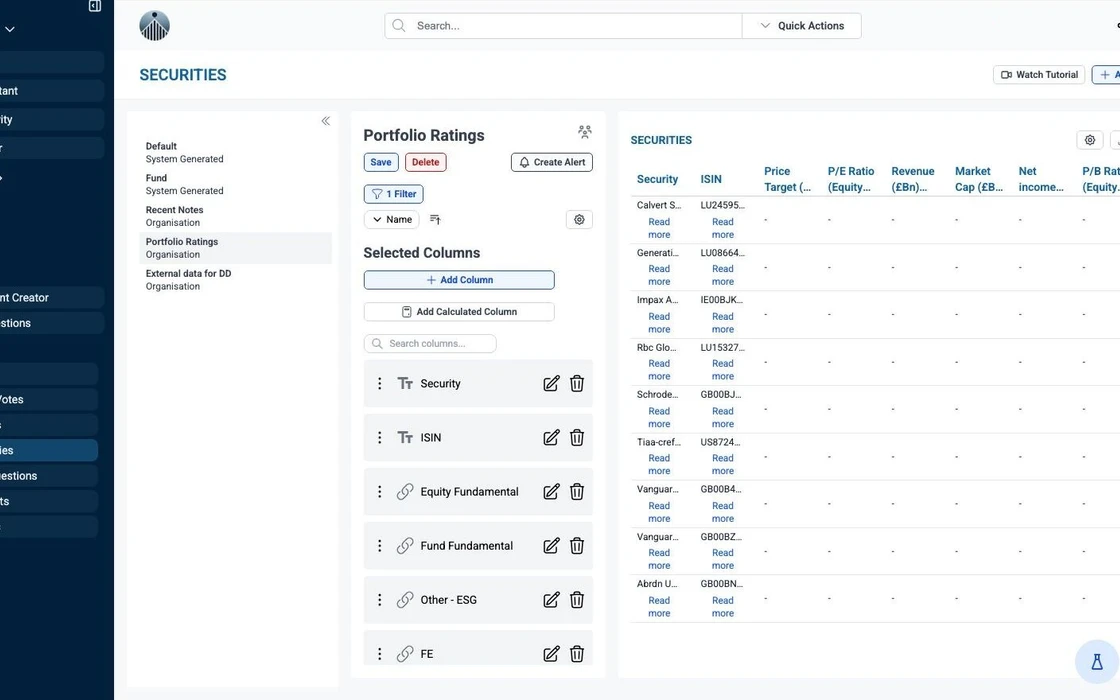Click the "GB00BZ..." ISIN cell
Image resolution: width=1120 pixels, height=700 pixels.
coord(721,537)
